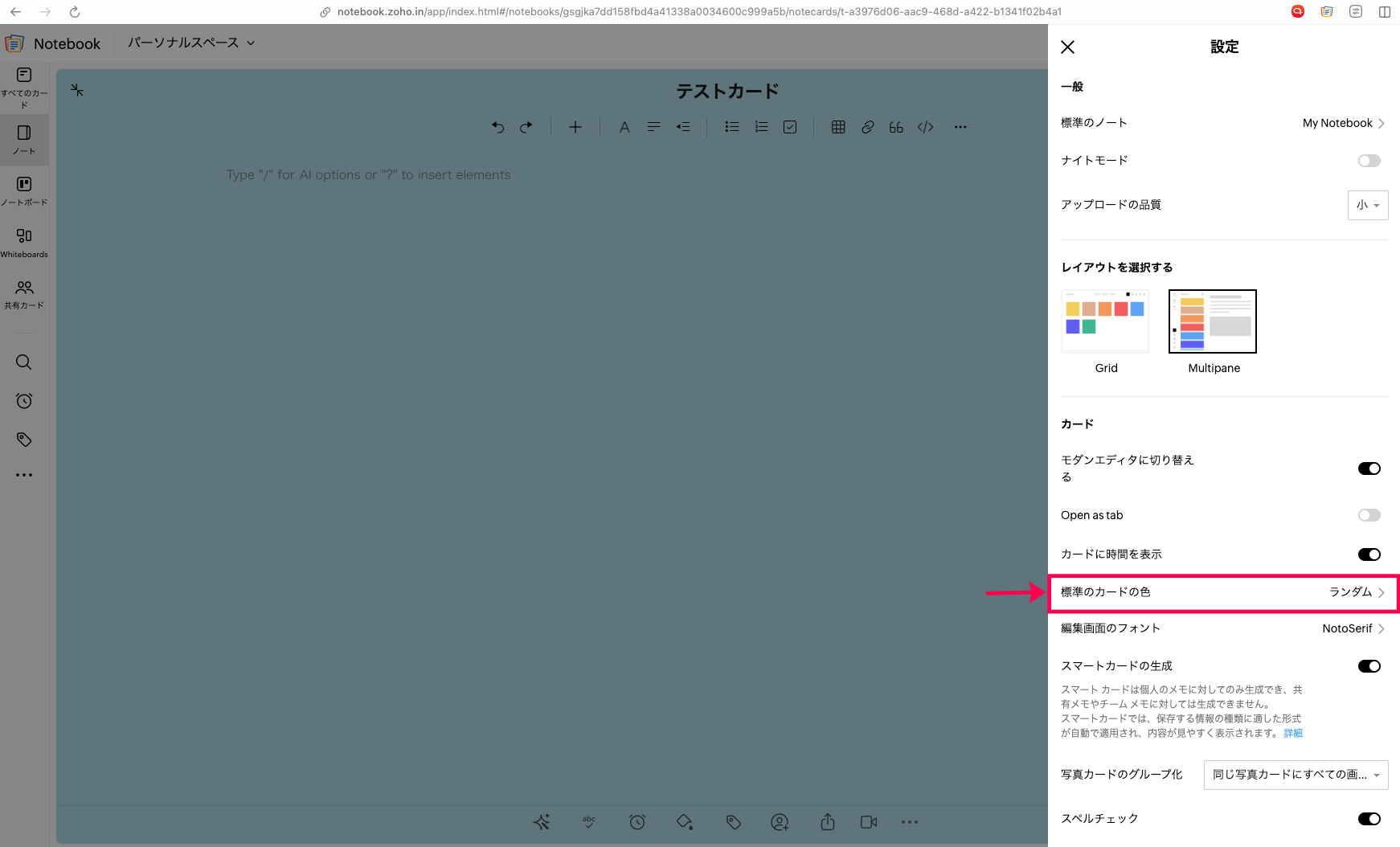Choose the Grid layout thumbnail
1400x847 pixels.
pos(1105,322)
